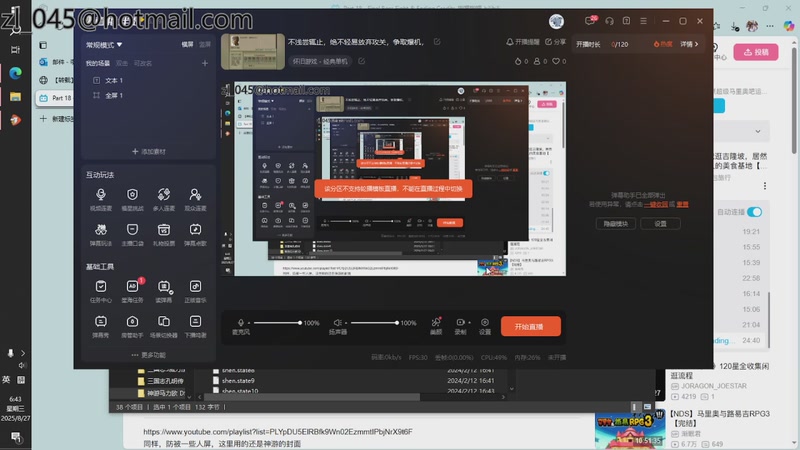
Task: Switch to 竖屏 portrait orientation
Action: (x=205, y=45)
